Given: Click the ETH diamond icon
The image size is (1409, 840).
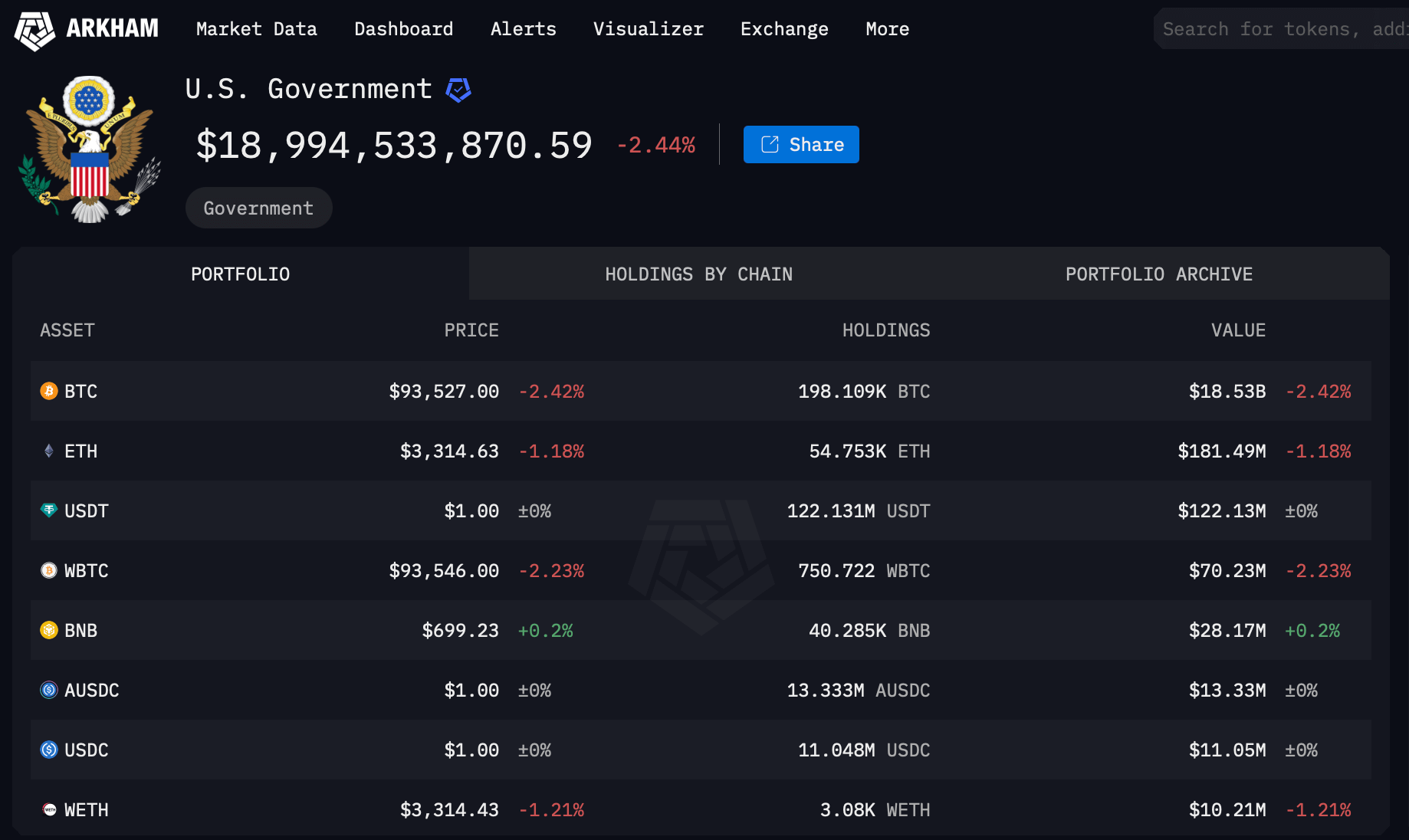Looking at the screenshot, I should click(49, 451).
